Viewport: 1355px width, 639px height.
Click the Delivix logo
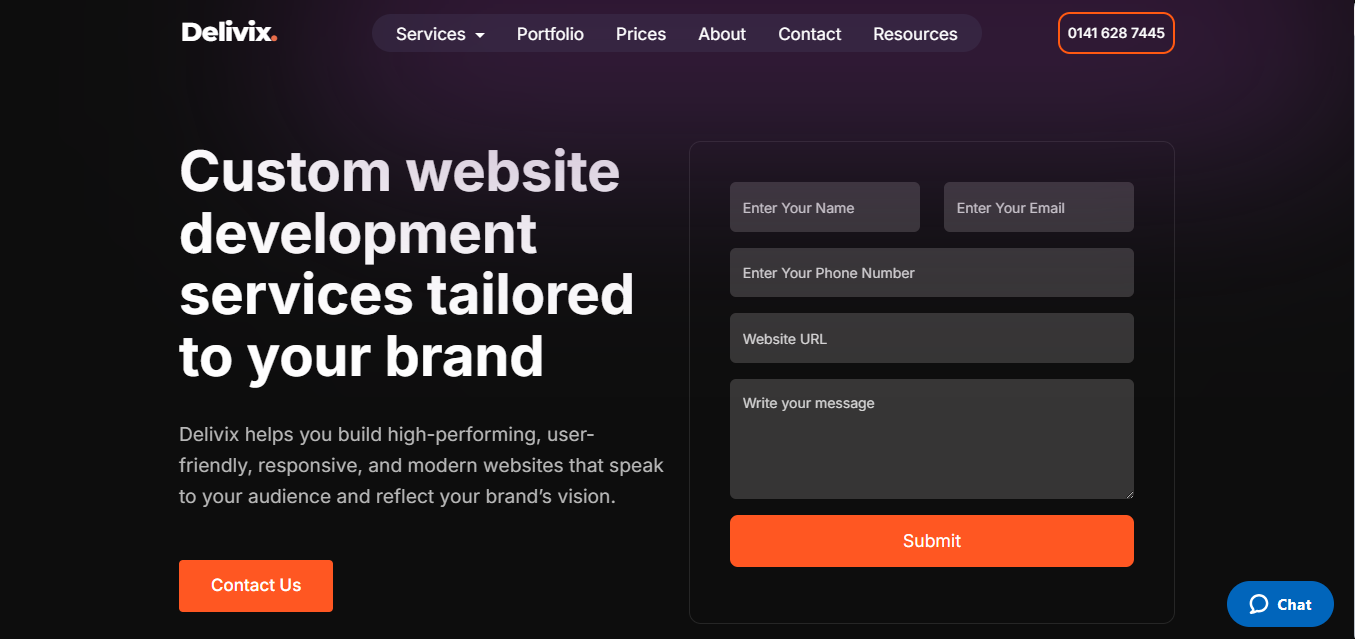pyautogui.click(x=229, y=33)
